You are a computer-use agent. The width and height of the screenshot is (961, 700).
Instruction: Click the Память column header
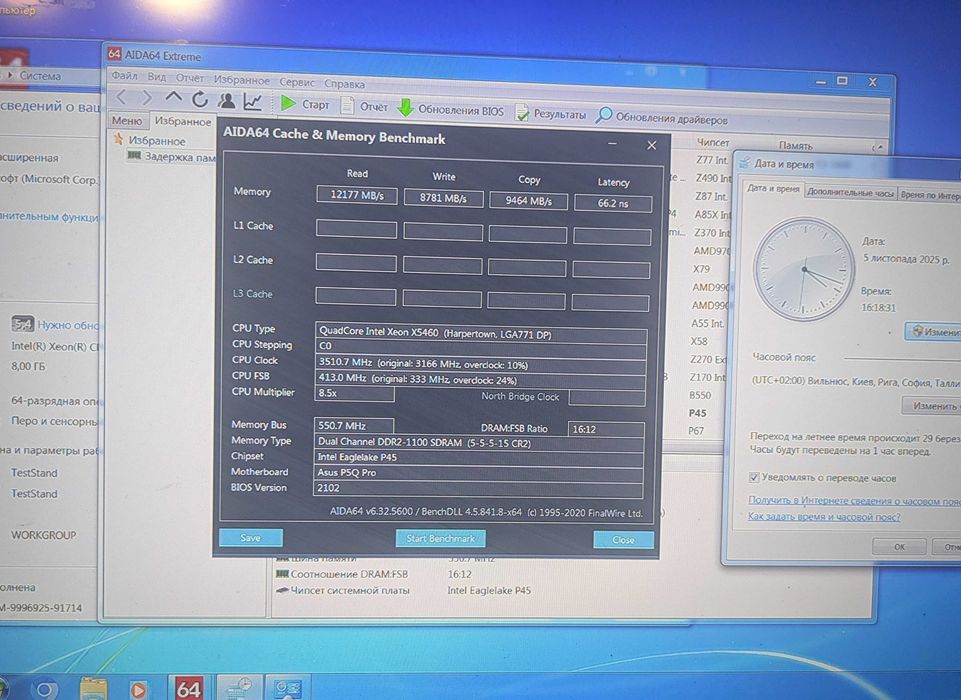tap(796, 145)
